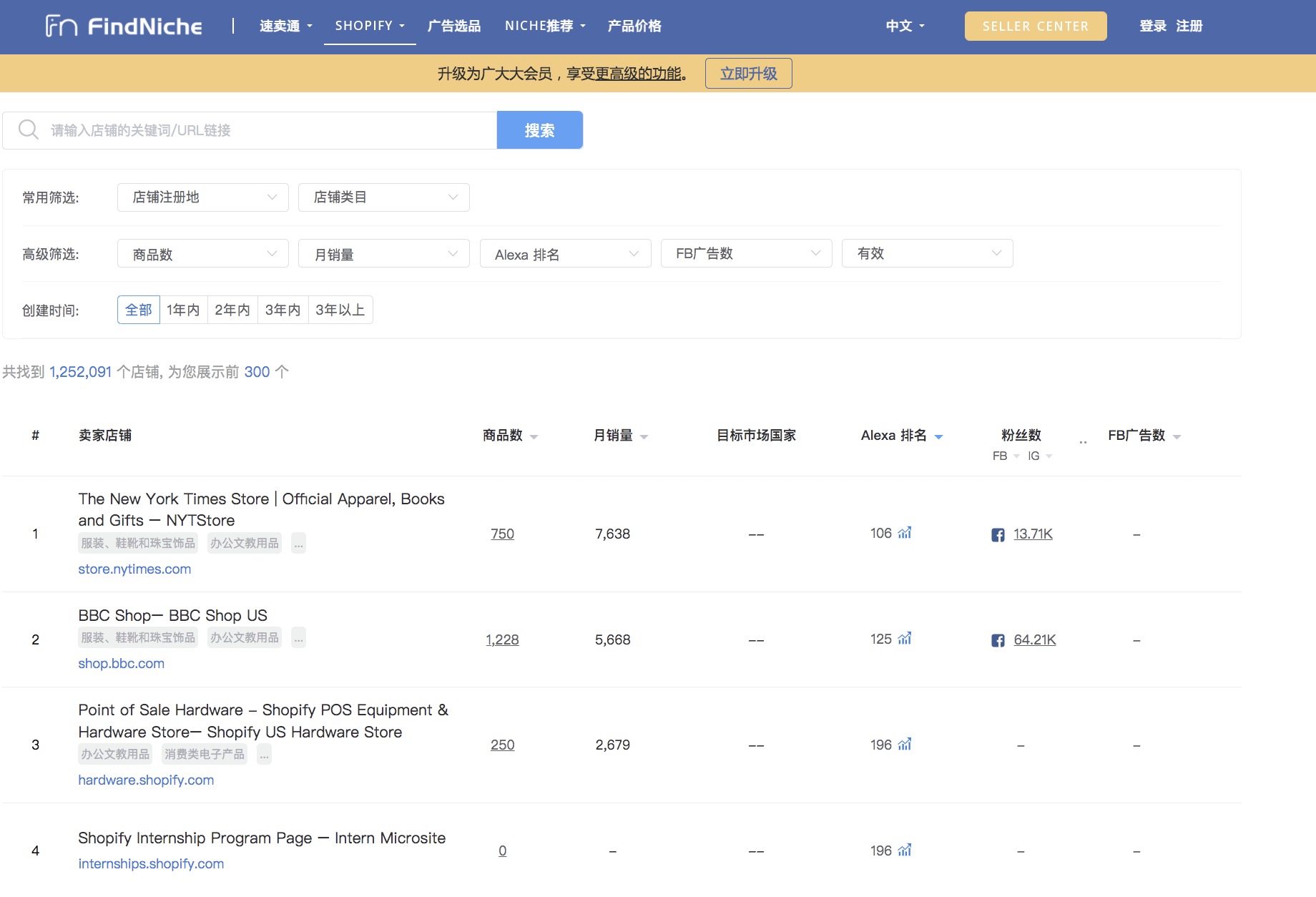Screen dimensions: 1316x897
Task: Click Facebook icon in BBC Shop row
Action: pyautogui.click(x=998, y=640)
